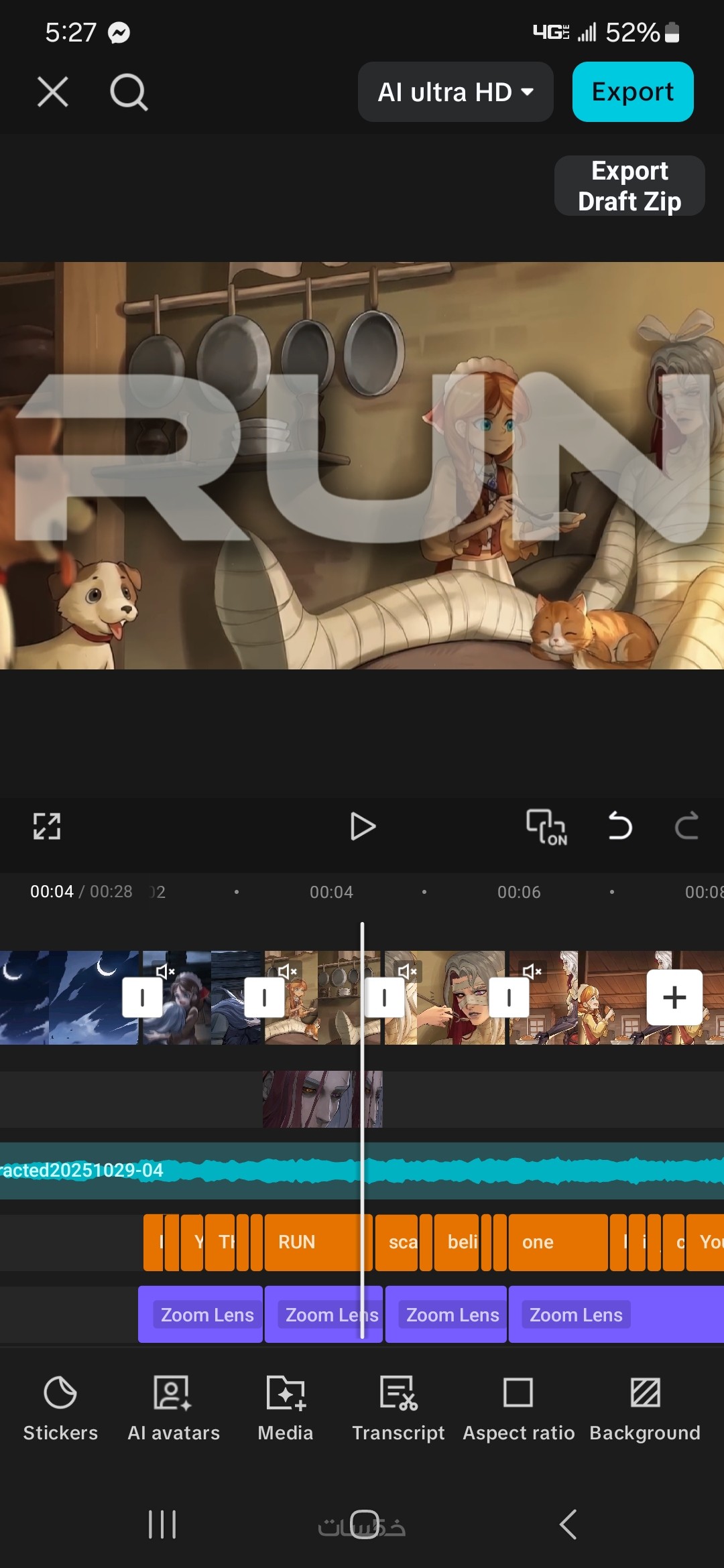Select the 'beli' text clip
Viewport: 724px width, 1568px height.
(x=457, y=1242)
